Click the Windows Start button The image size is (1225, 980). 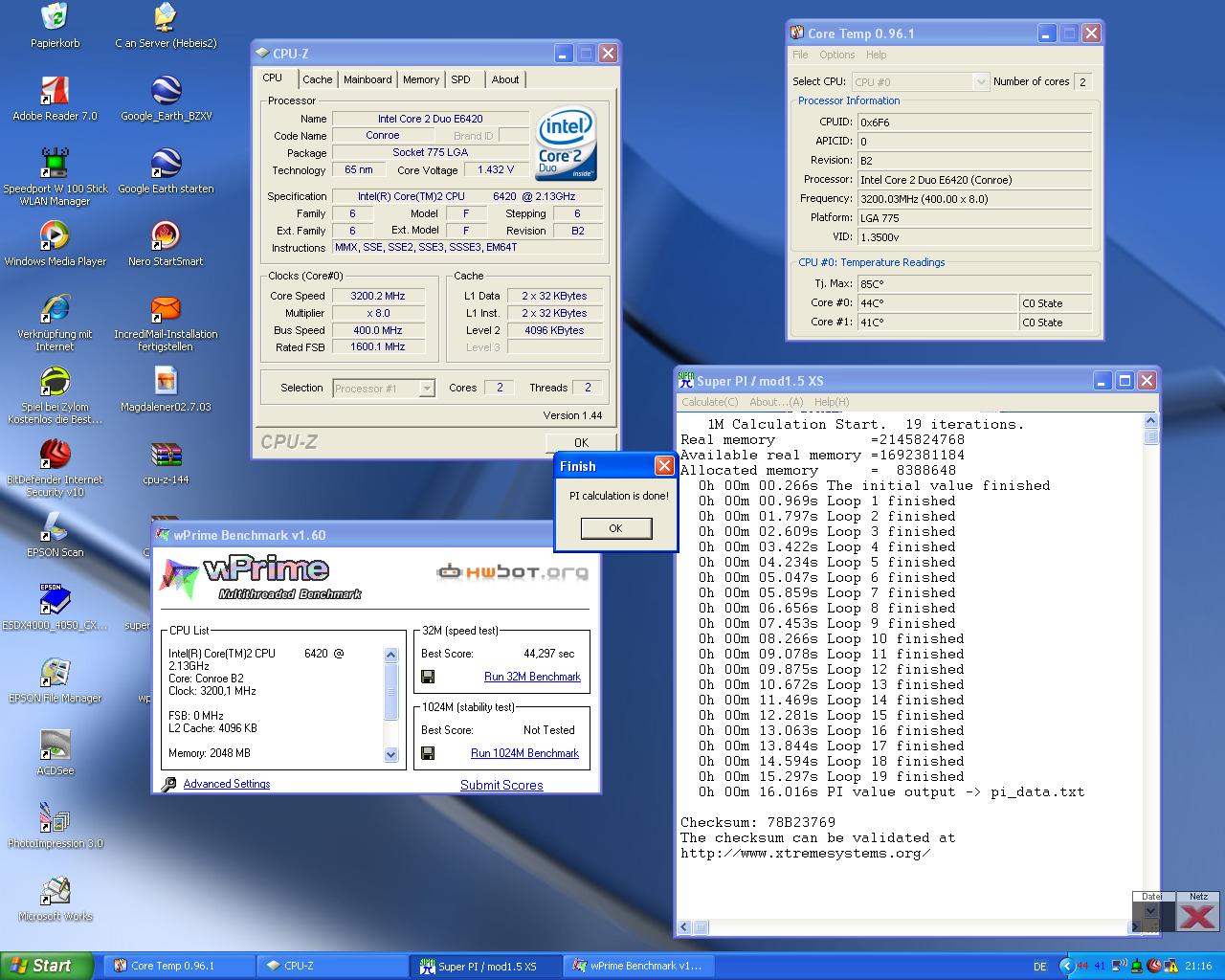(x=47, y=966)
